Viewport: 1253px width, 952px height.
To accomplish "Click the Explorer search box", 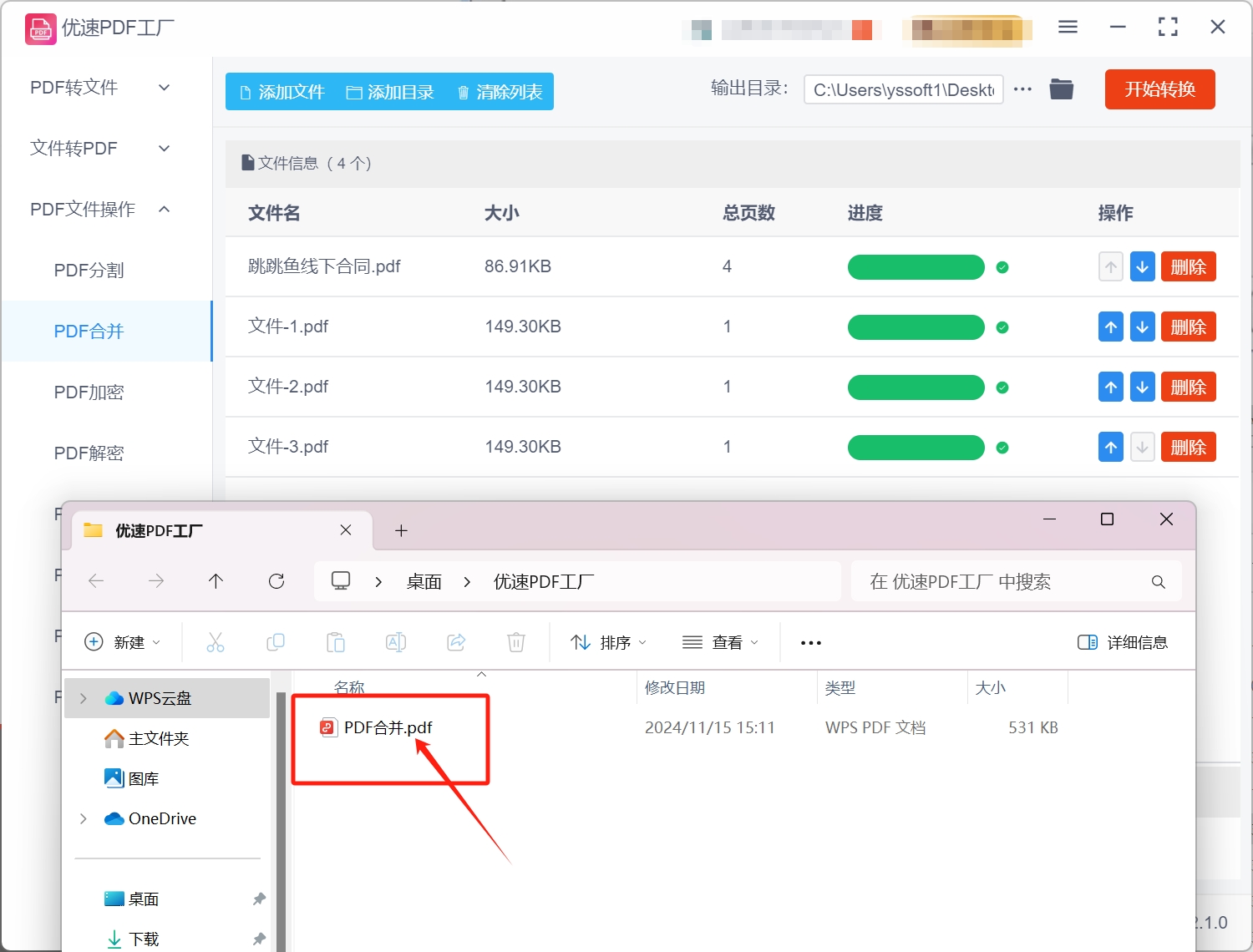I will pyautogui.click(x=1016, y=582).
